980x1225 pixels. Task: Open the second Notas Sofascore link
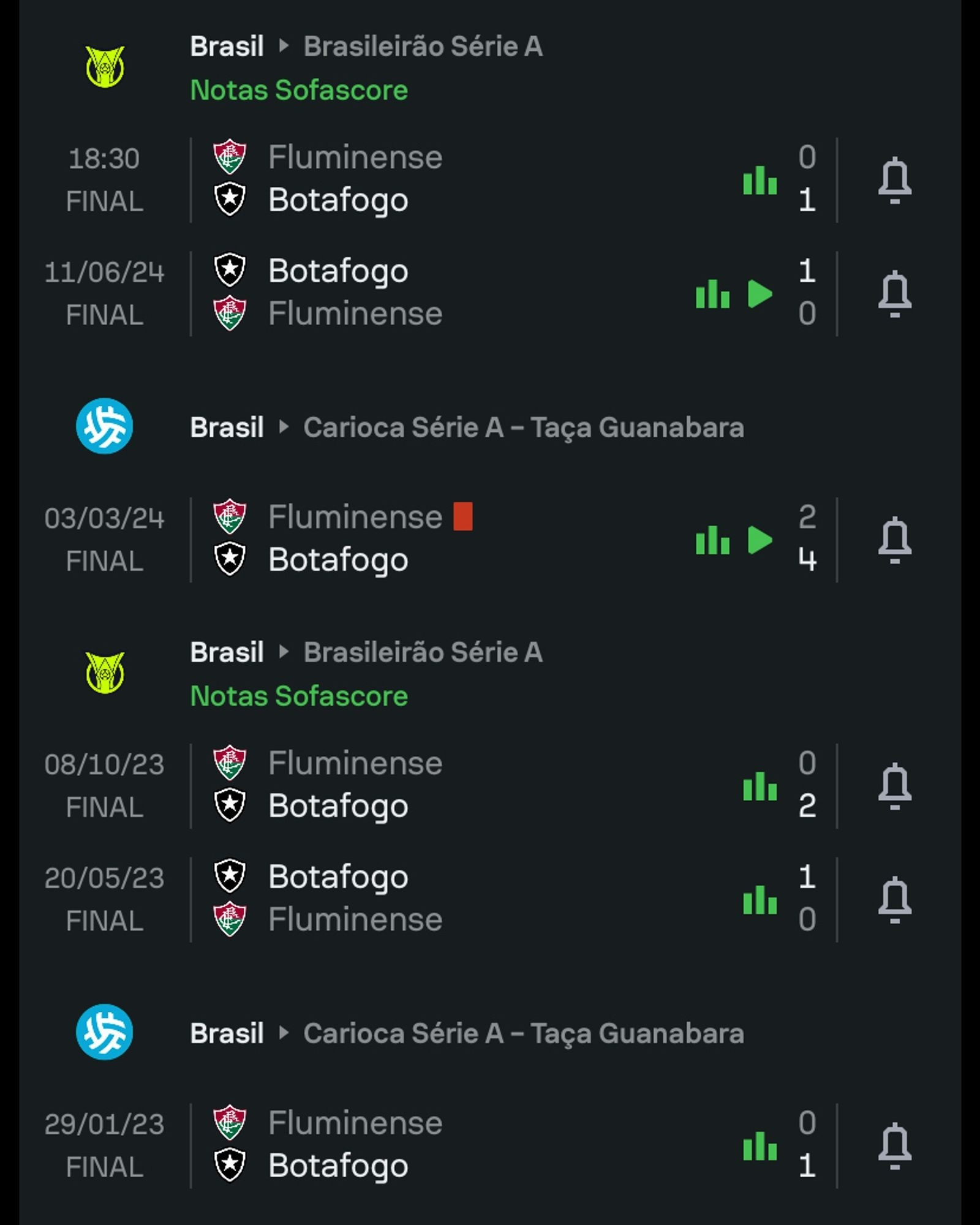(x=299, y=696)
